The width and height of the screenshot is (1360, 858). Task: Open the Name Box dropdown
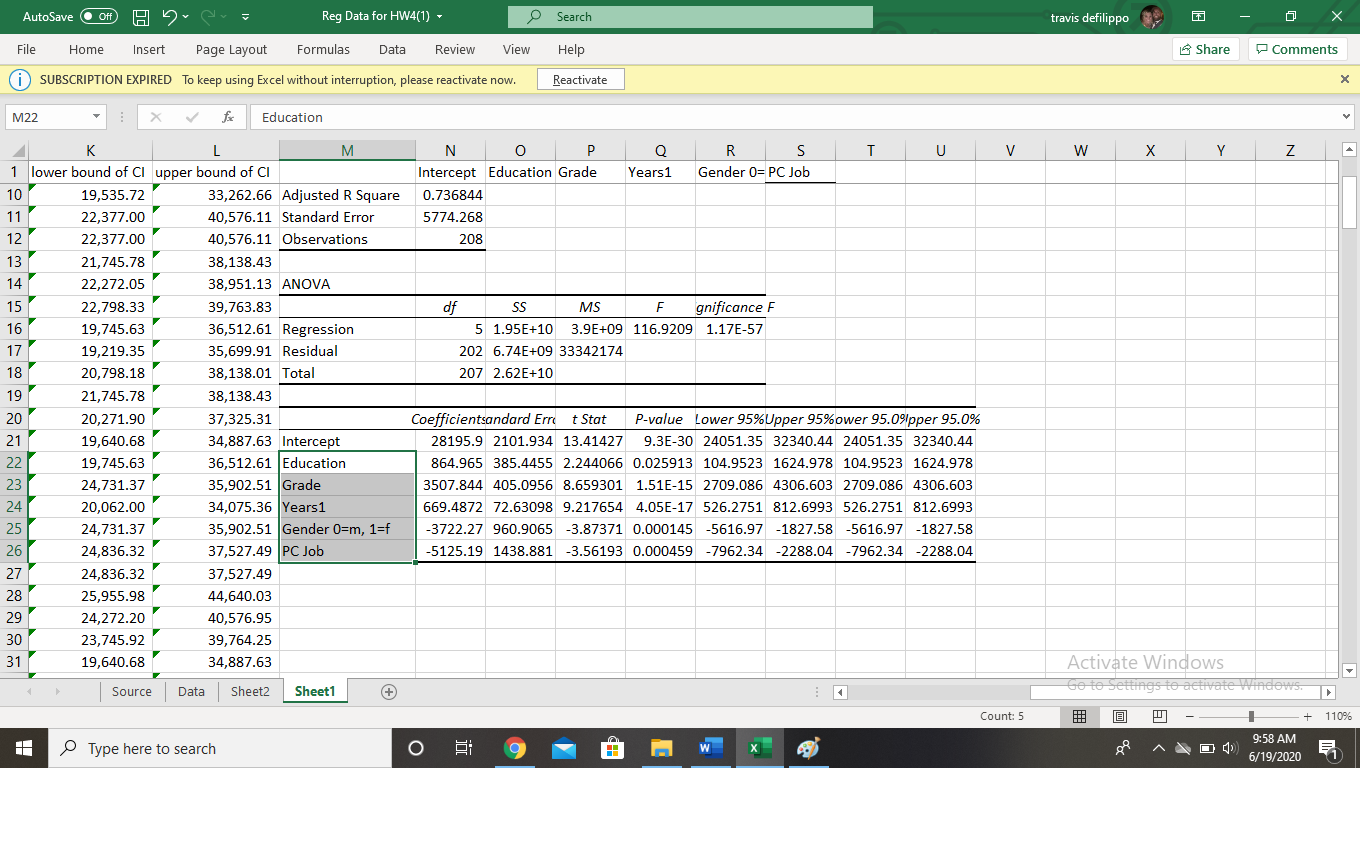pyautogui.click(x=95, y=116)
